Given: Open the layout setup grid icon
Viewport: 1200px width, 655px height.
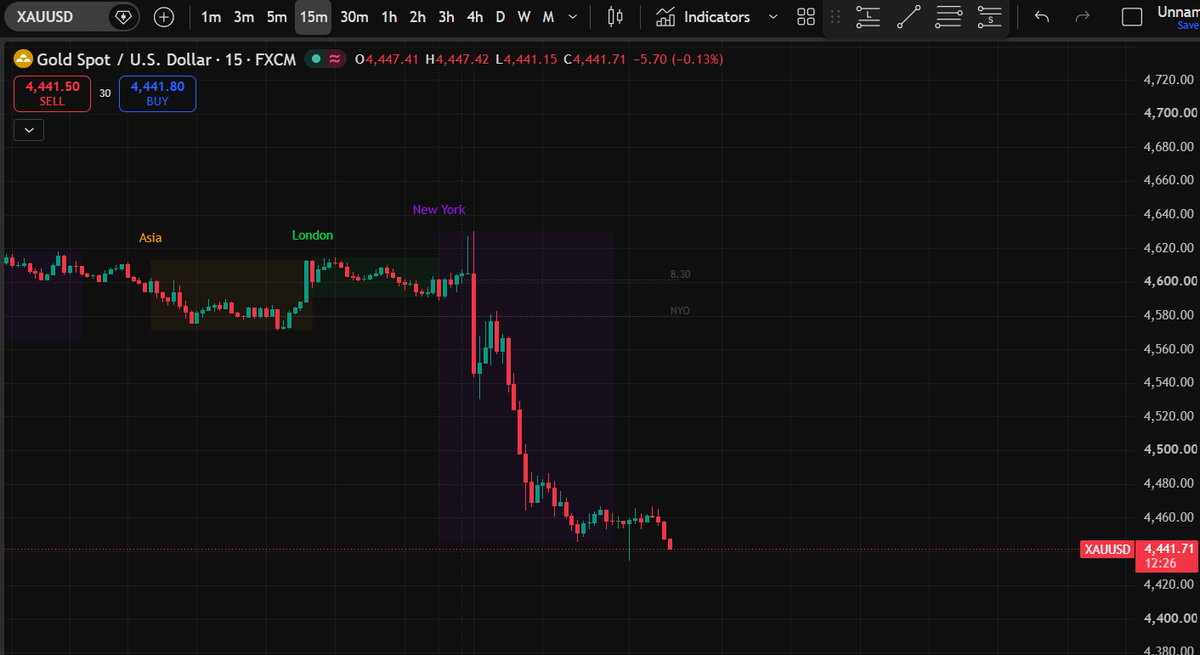Looking at the screenshot, I should (806, 17).
